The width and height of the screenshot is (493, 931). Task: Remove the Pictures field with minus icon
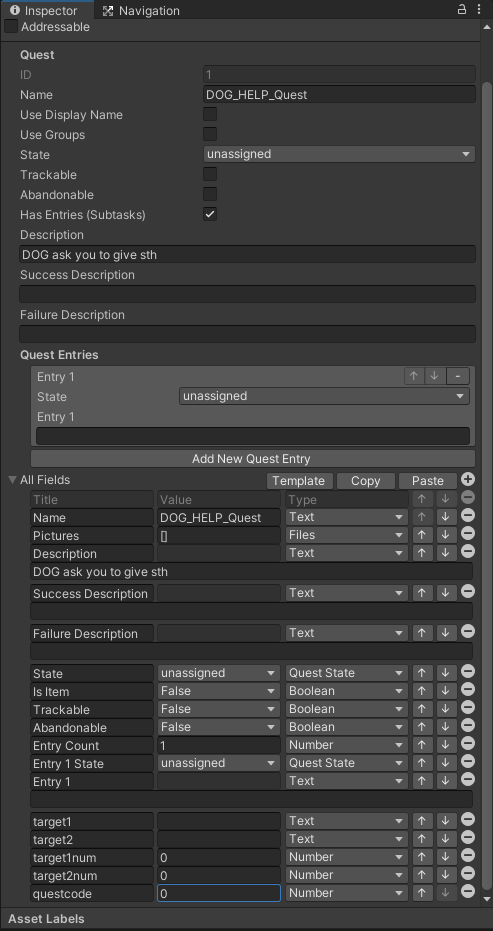click(467, 533)
